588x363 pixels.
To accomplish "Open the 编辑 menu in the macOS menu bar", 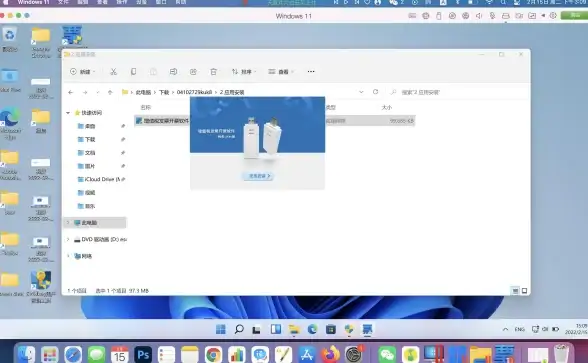I will [83, 2].
